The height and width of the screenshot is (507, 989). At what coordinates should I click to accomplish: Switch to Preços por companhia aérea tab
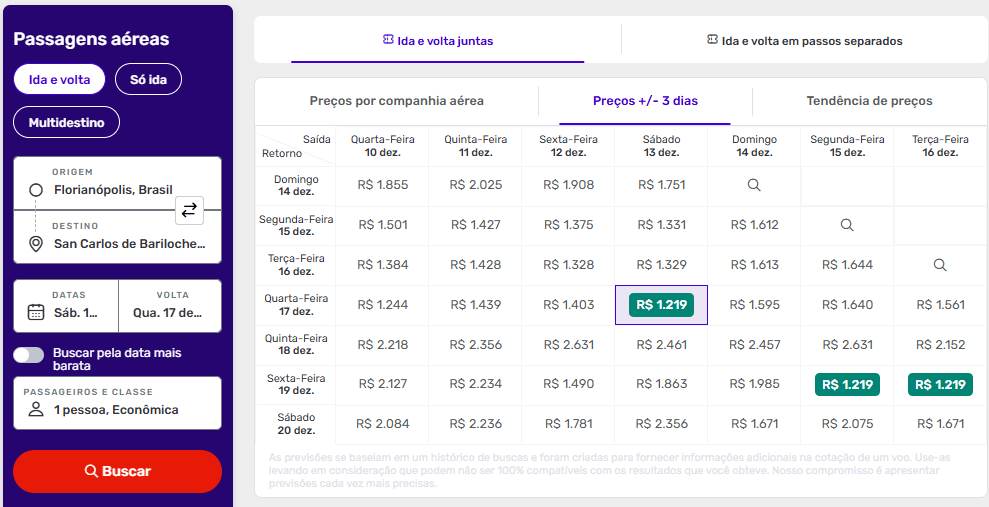[396, 101]
